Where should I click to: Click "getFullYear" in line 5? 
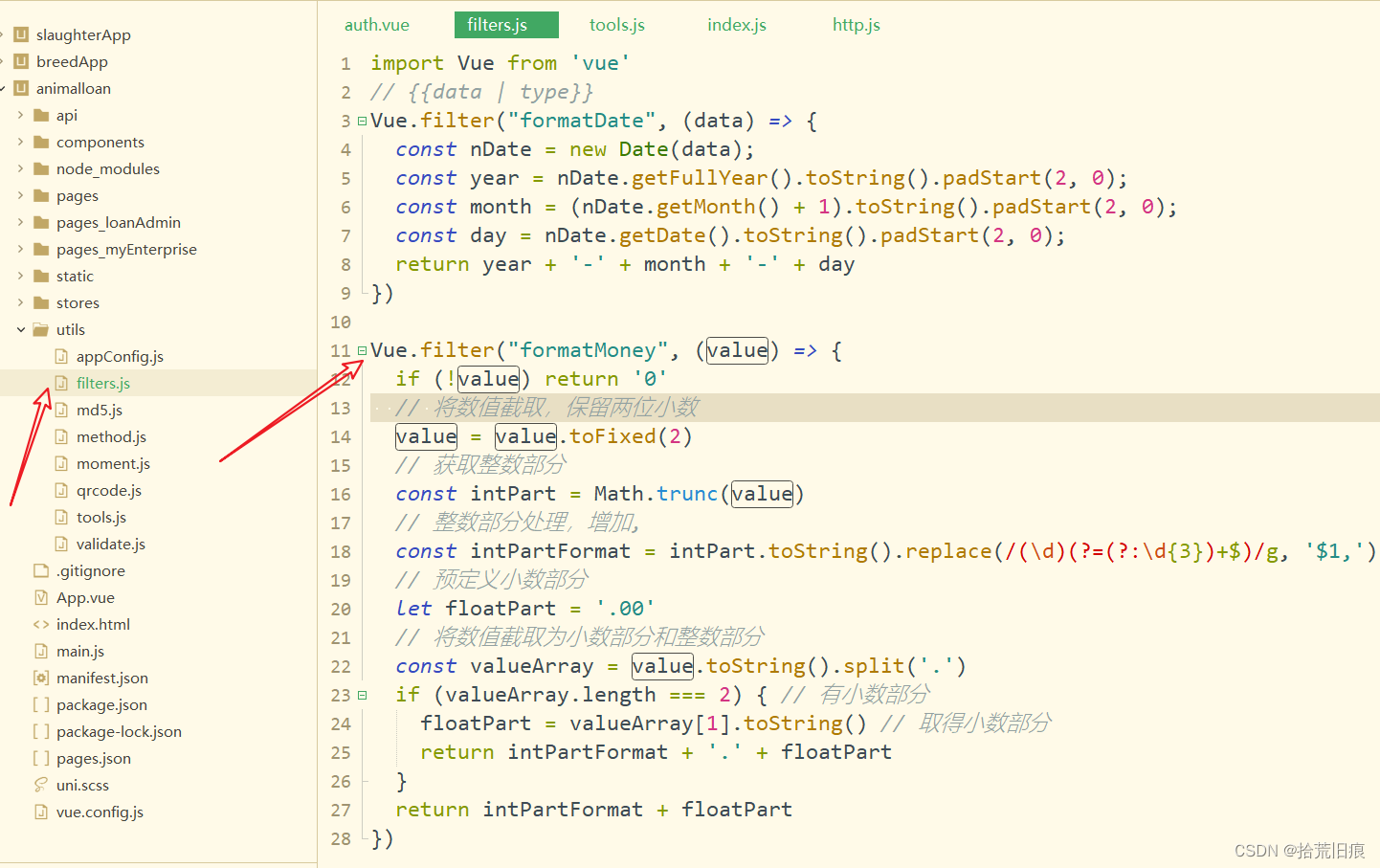click(x=700, y=178)
